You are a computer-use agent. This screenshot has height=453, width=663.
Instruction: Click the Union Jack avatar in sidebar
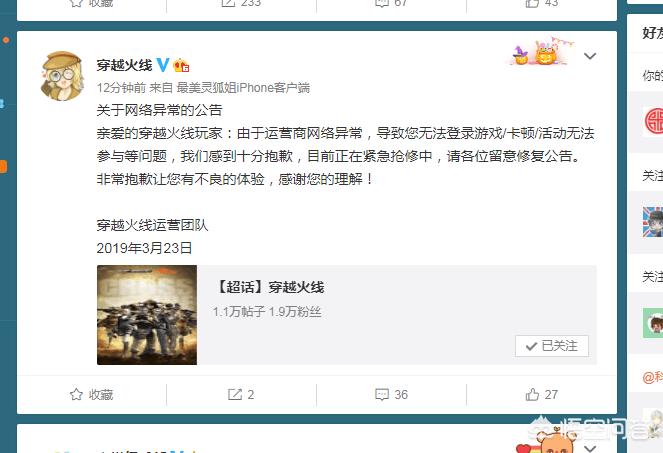[653, 222]
